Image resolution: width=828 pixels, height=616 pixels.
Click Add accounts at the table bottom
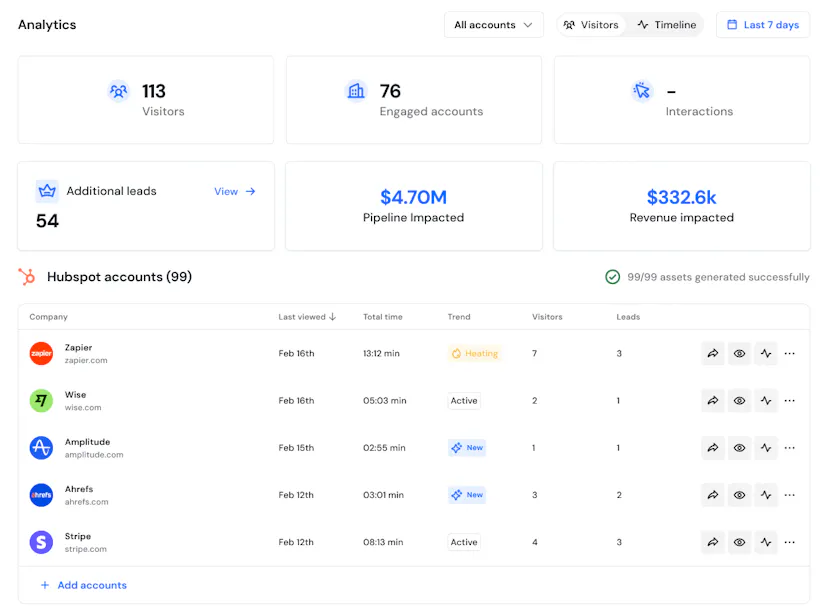[x=82, y=584]
